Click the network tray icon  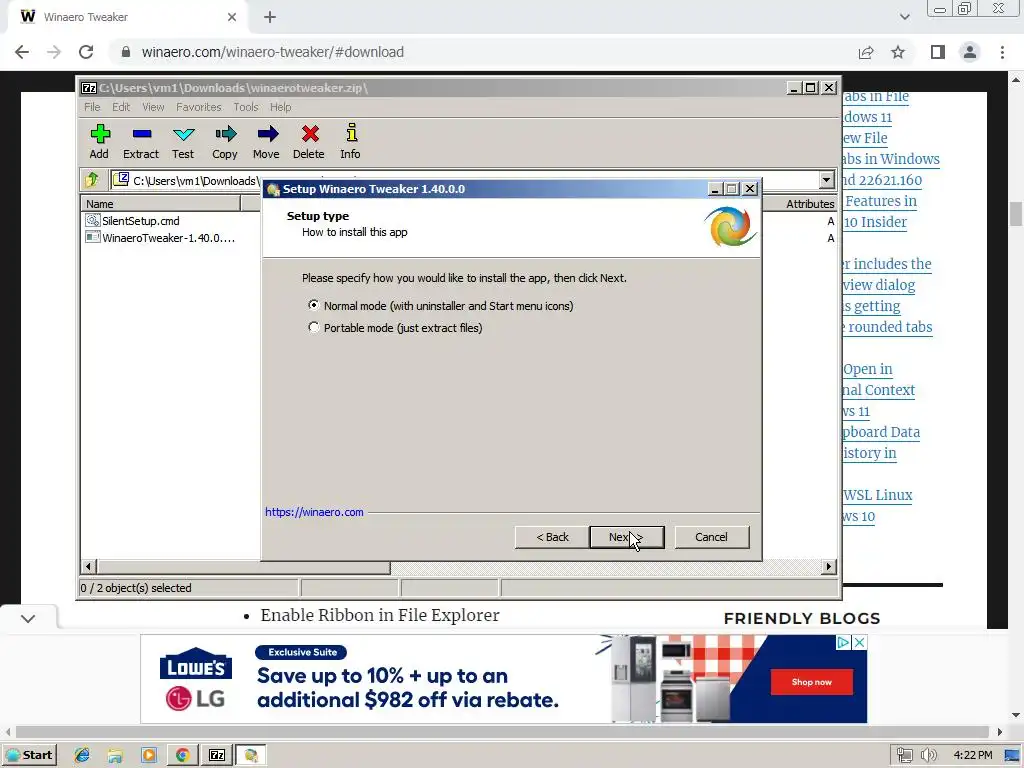coord(904,755)
